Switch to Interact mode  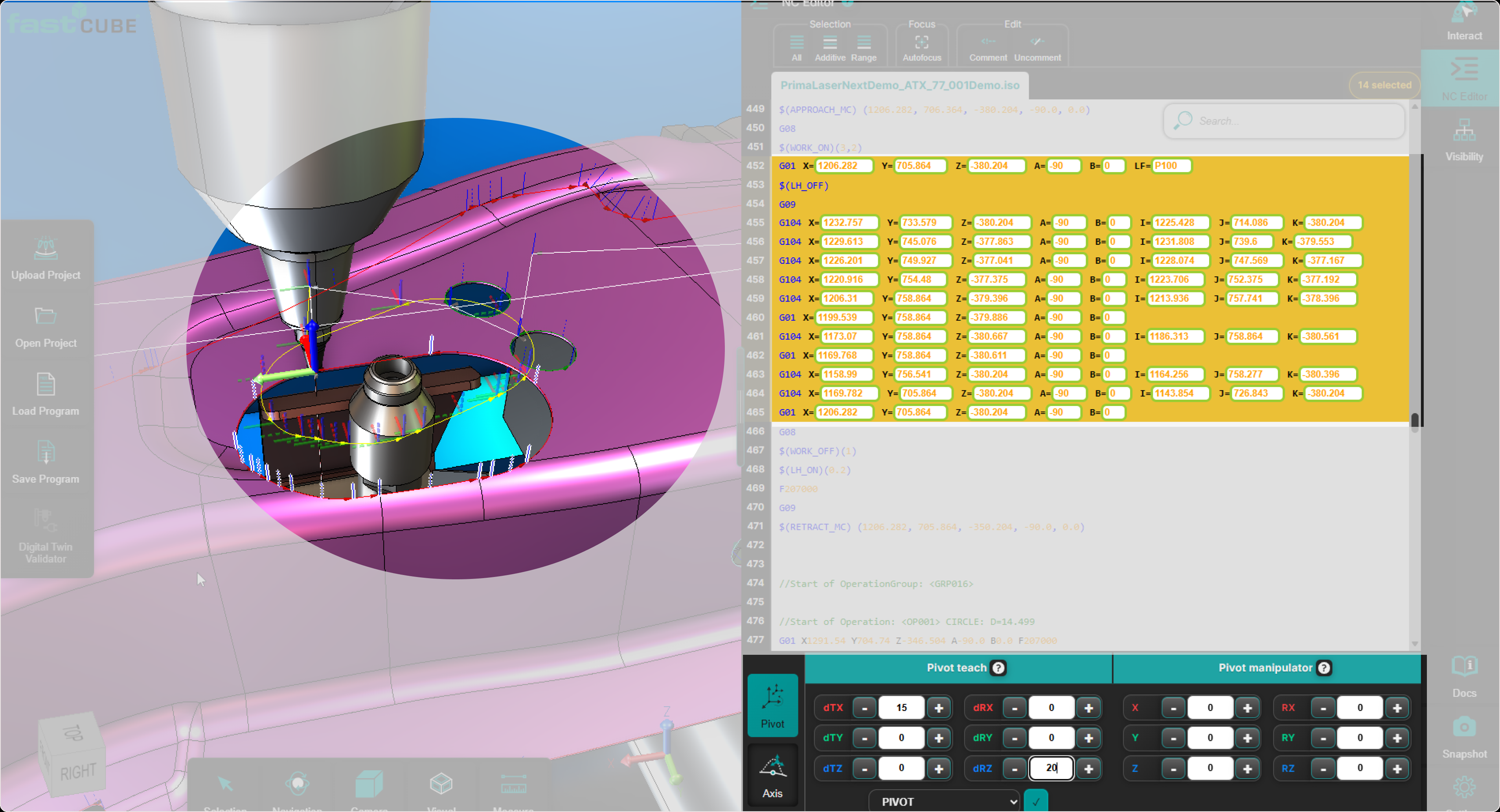coord(1464,22)
